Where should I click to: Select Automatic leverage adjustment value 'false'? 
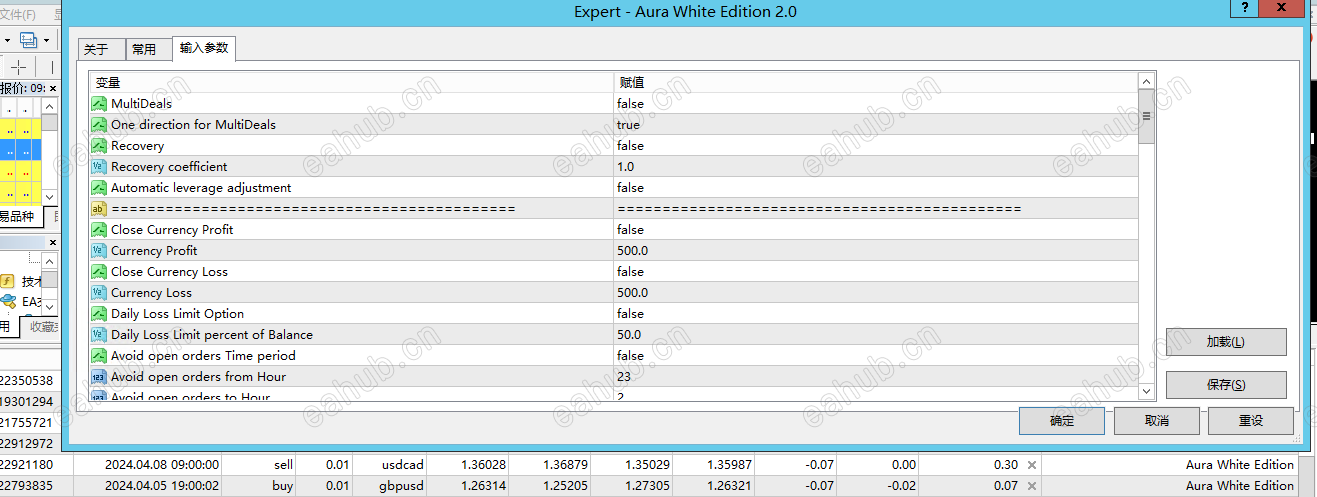pyautogui.click(x=630, y=188)
